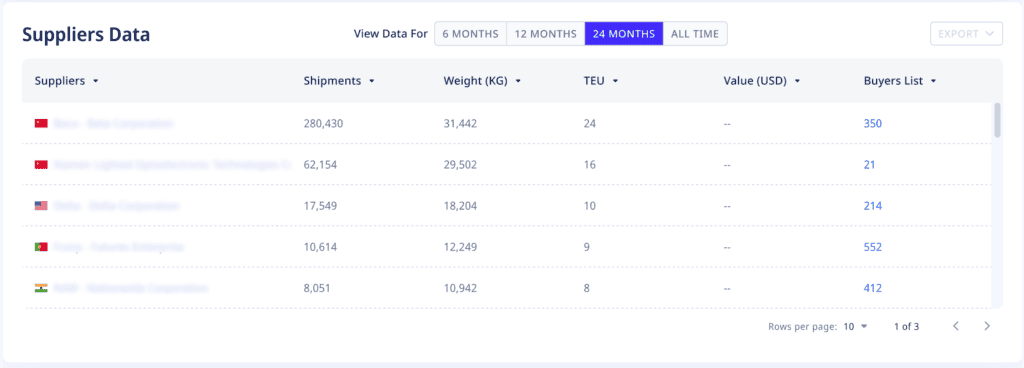Image resolution: width=1024 pixels, height=368 pixels.
Task: Sort by Suppliers column arrow
Action: [x=95, y=82]
